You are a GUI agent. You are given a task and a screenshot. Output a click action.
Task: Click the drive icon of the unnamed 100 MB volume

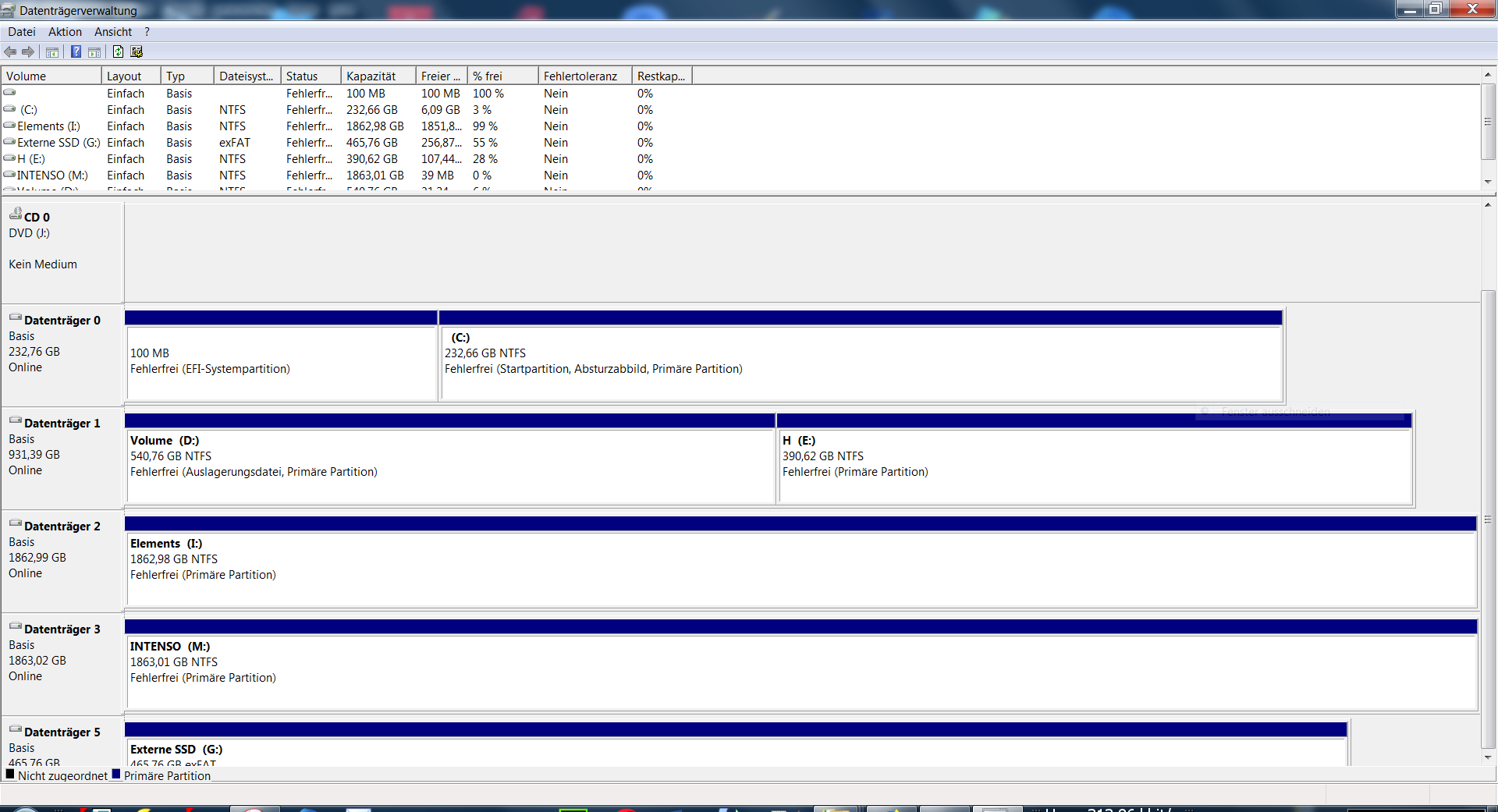(9, 92)
